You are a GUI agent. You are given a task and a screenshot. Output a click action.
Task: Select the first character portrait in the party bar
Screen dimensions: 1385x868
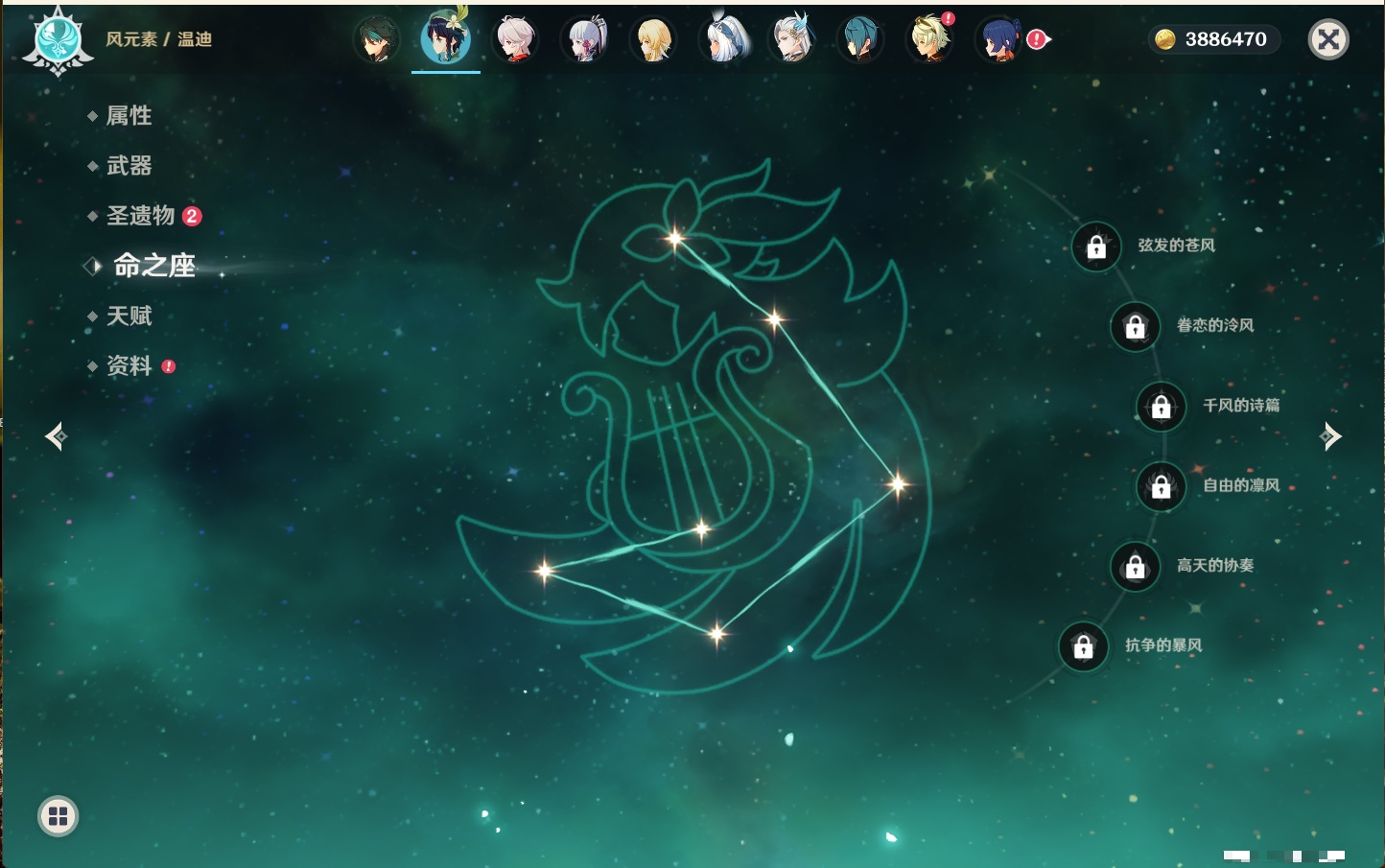click(x=376, y=39)
